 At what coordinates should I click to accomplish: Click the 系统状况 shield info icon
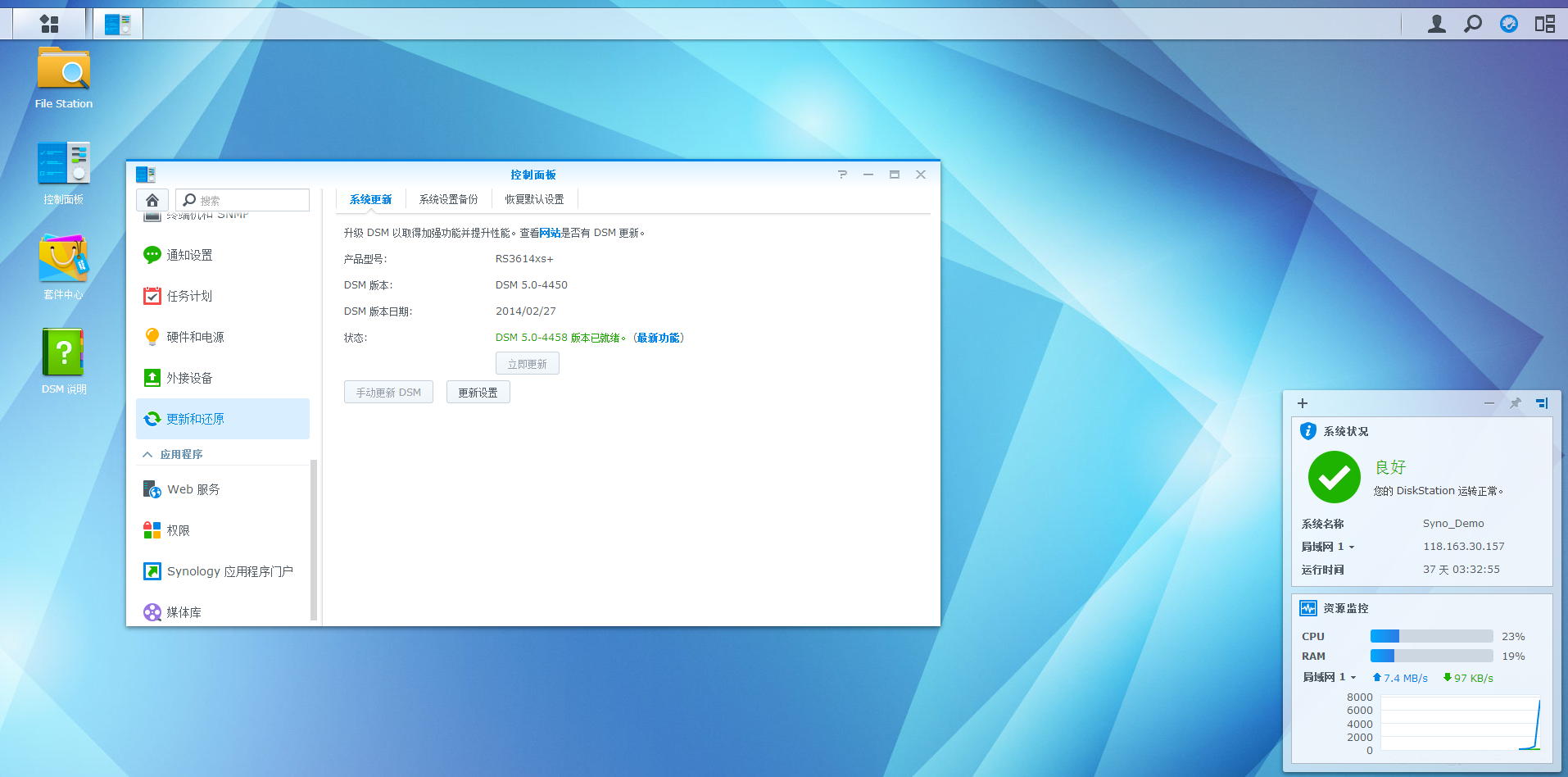pos(1308,431)
